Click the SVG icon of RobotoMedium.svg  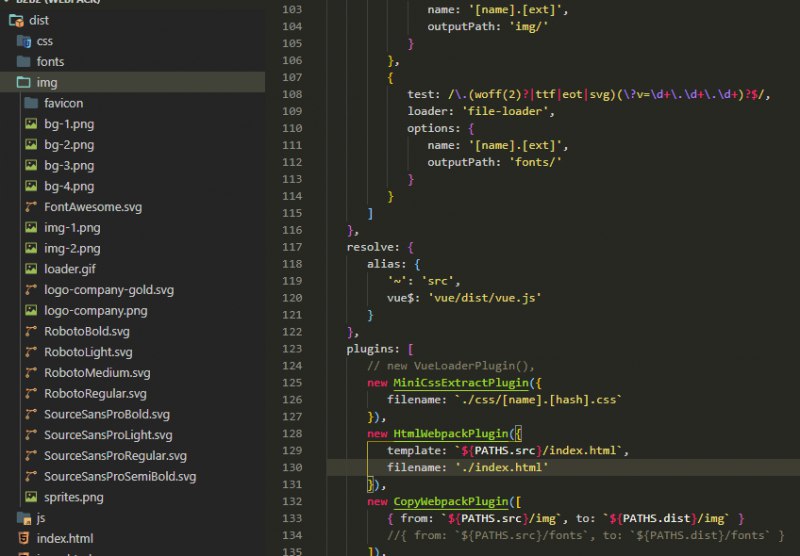pos(31,373)
